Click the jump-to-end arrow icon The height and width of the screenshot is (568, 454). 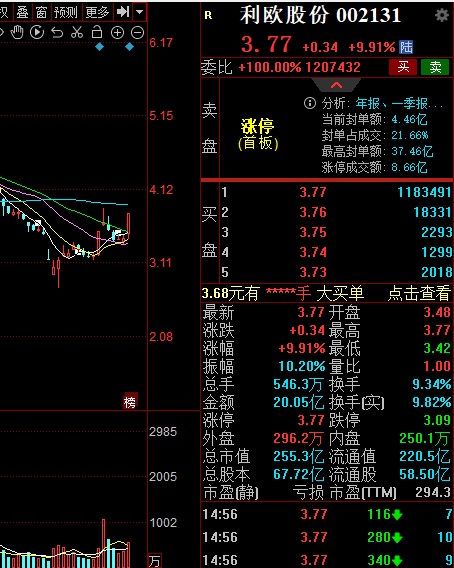tap(123, 12)
